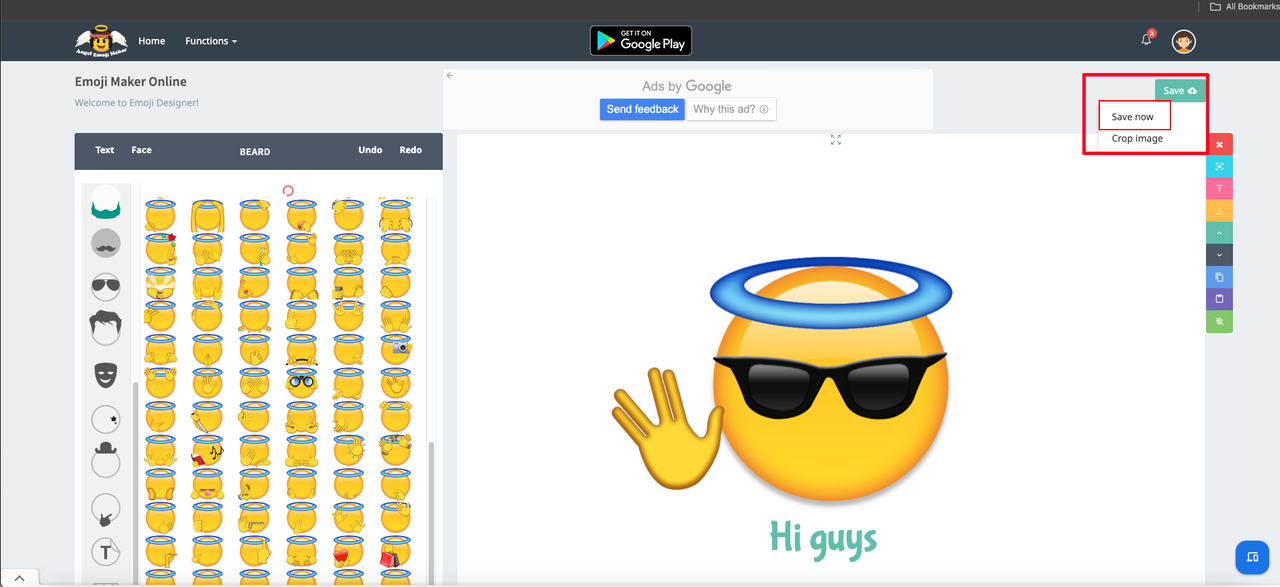Open the notifications bell

(x=1147, y=40)
